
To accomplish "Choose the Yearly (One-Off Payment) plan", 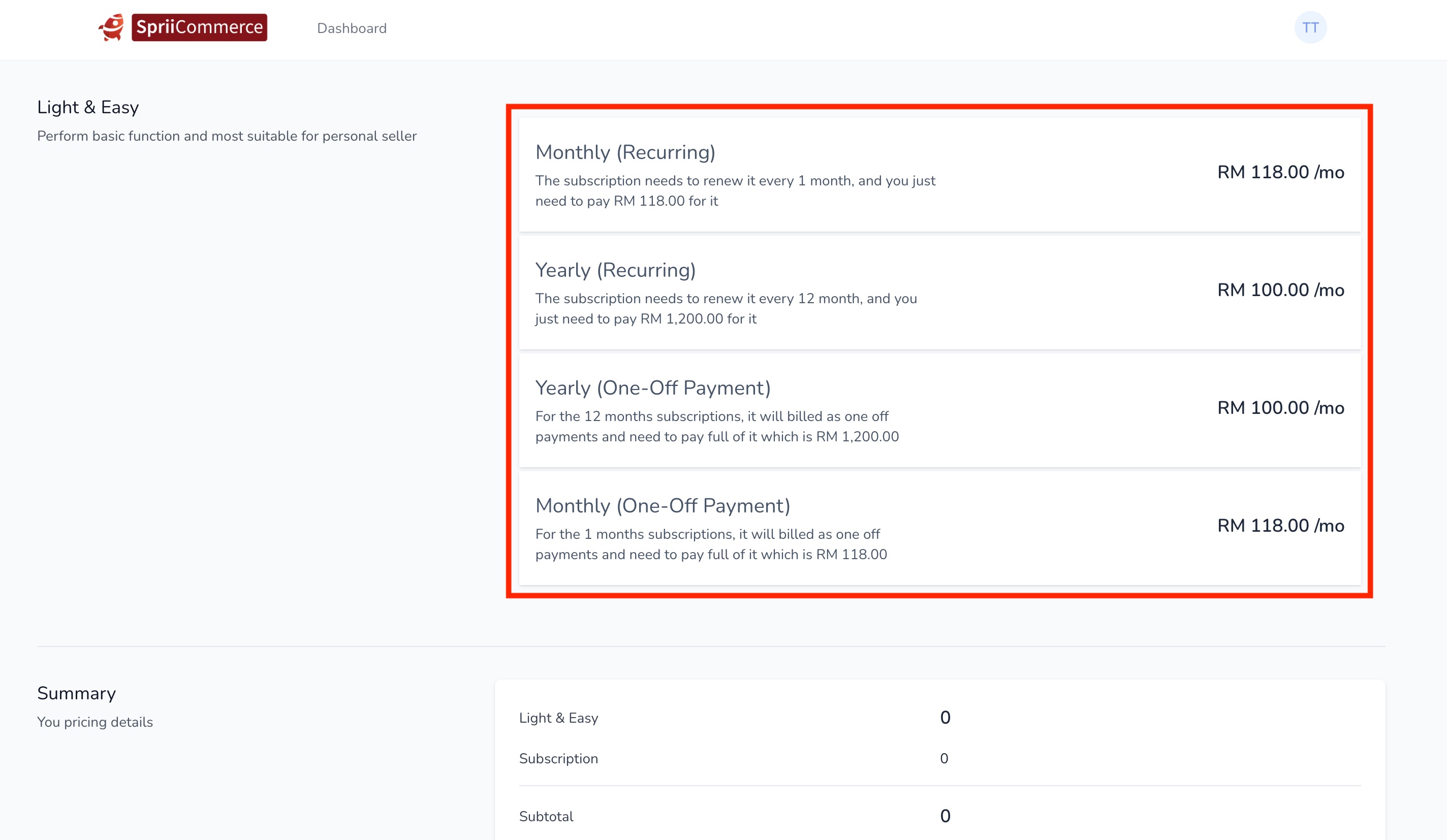I will (x=939, y=410).
